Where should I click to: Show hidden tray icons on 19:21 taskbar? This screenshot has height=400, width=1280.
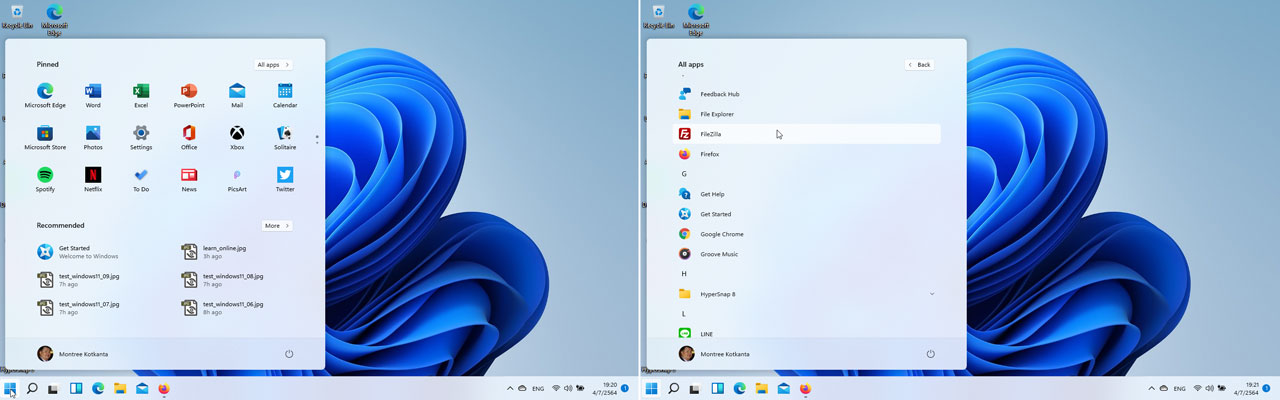tap(1152, 388)
